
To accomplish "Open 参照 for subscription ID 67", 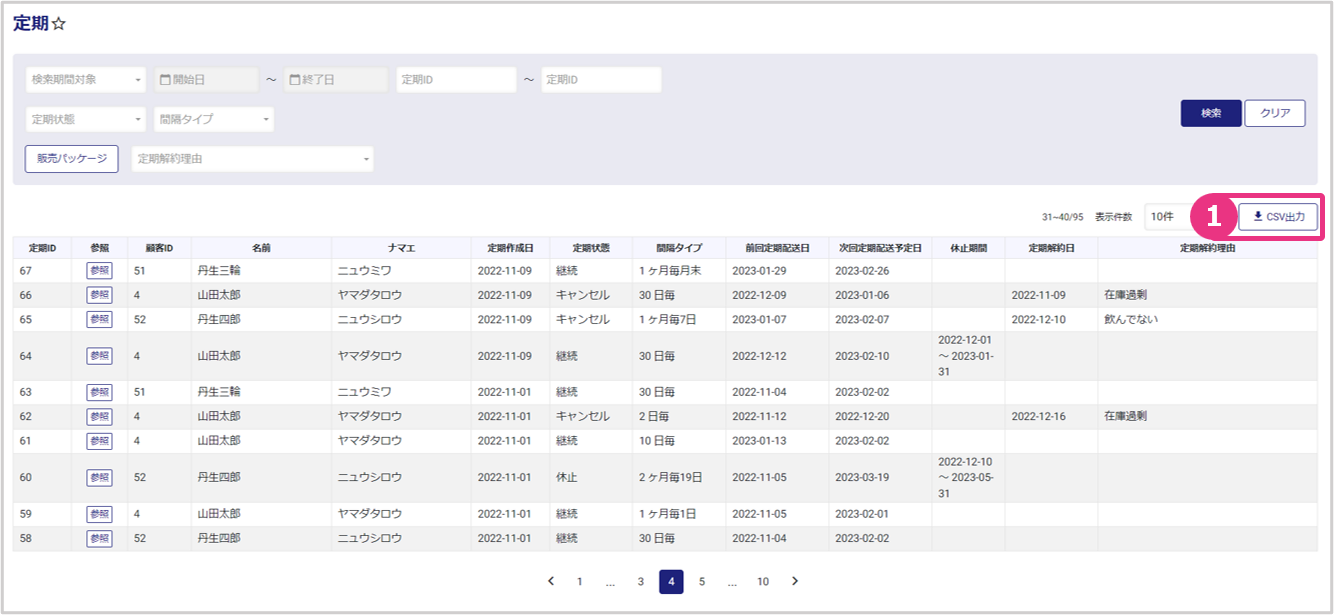I will [99, 270].
